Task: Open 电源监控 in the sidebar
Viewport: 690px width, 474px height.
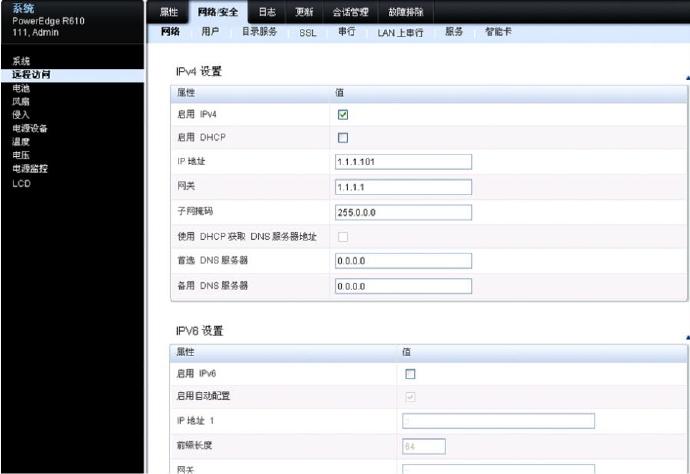Action: pos(30,169)
